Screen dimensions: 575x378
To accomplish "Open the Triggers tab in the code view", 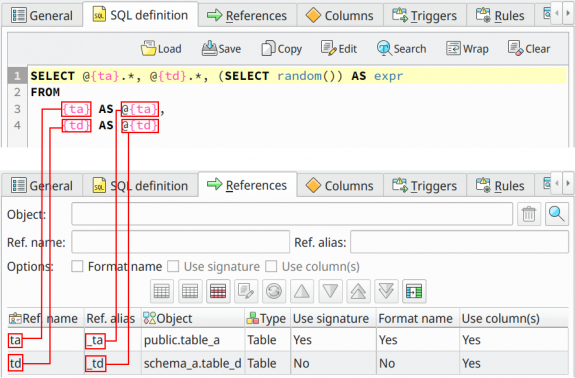I will (425, 16).
